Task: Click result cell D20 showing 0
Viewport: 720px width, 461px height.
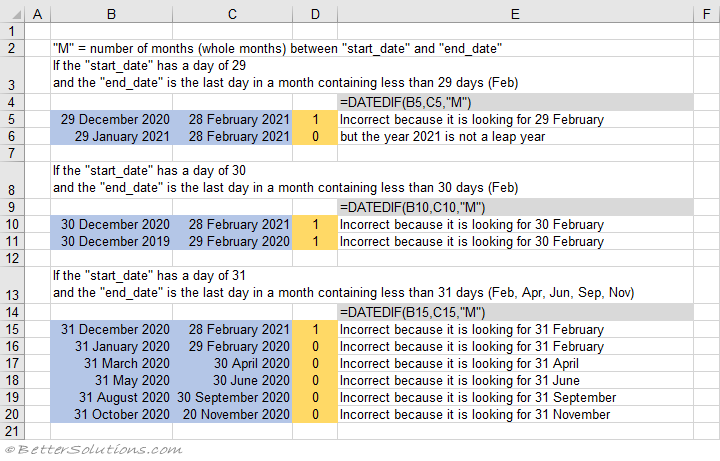Action: [x=315, y=414]
